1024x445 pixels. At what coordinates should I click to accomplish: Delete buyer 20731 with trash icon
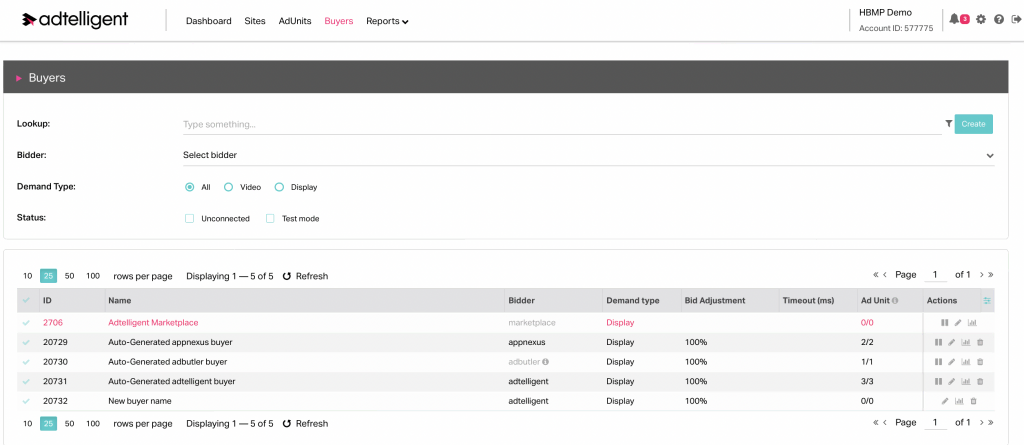click(980, 382)
